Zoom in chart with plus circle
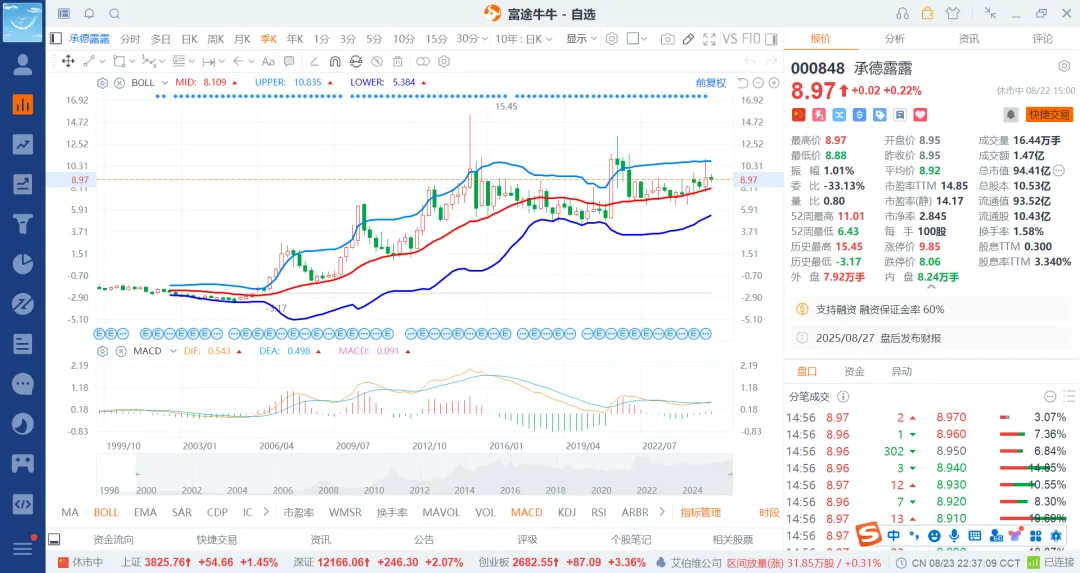Viewport: 1080px width, 573px height. [x=774, y=83]
